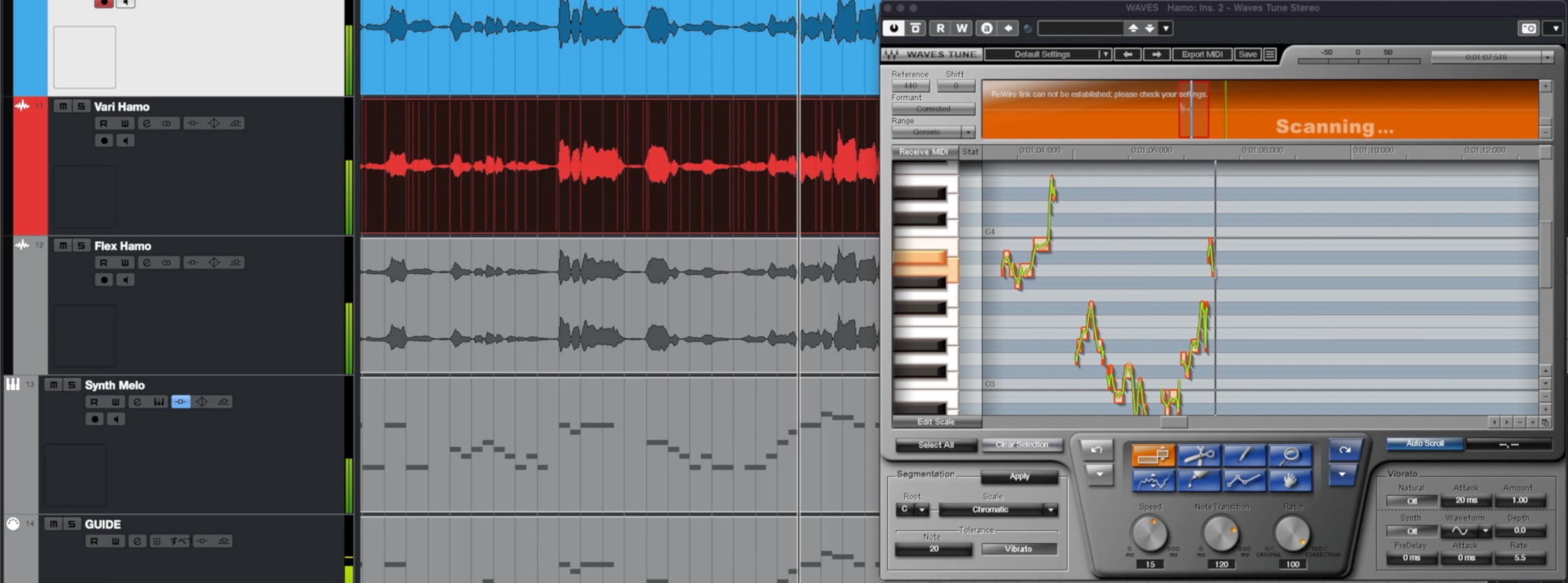Open the plugin snapshot camera icon
Image resolution: width=1568 pixels, height=583 pixels.
pyautogui.click(x=1528, y=28)
